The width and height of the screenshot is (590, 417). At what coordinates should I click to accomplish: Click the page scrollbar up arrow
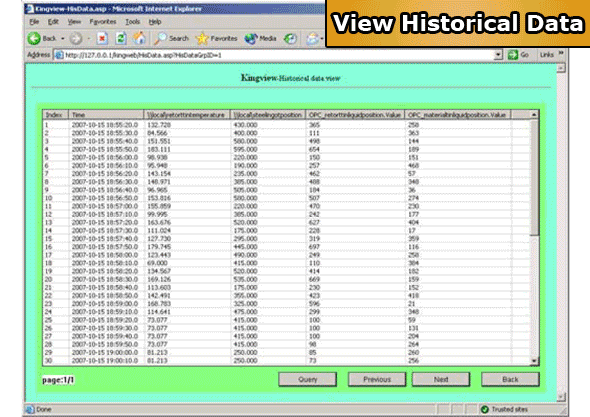[561, 68]
